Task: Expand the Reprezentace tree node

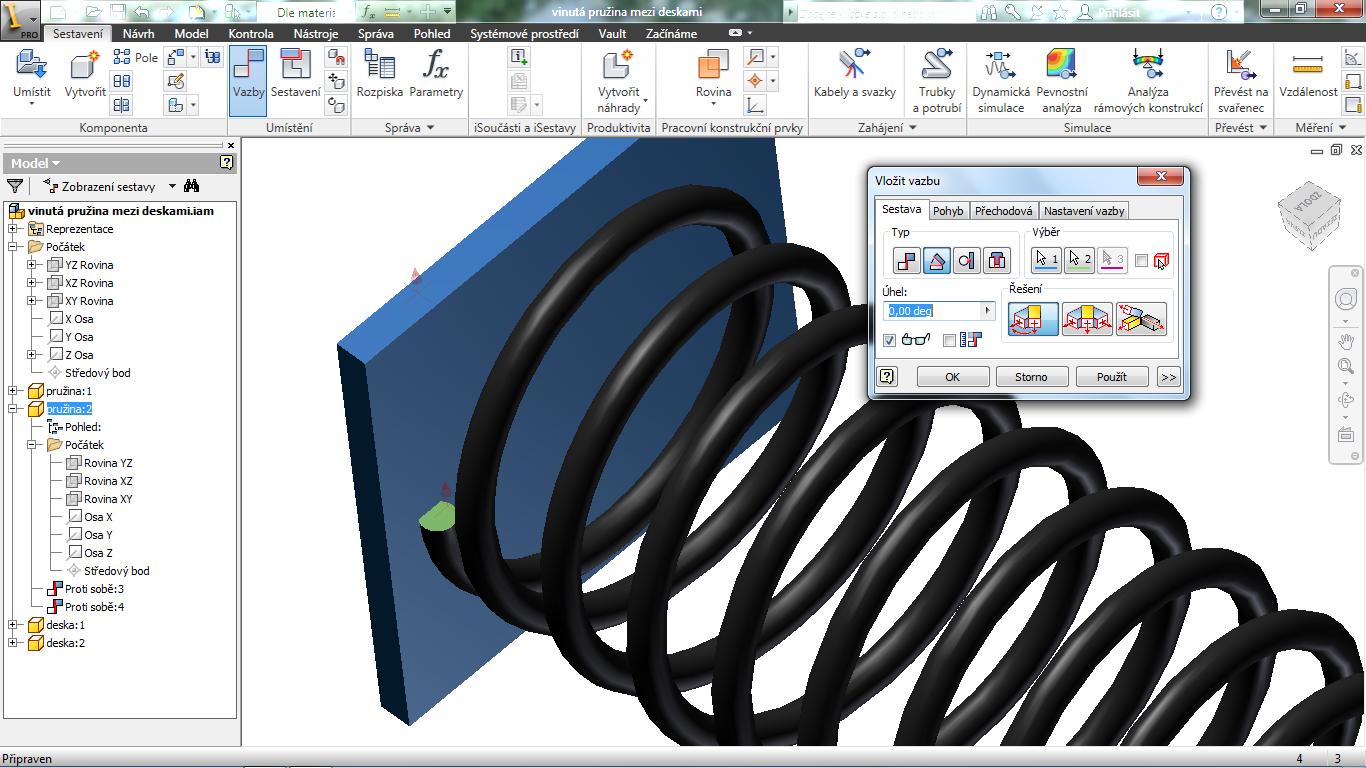Action: tap(13, 229)
